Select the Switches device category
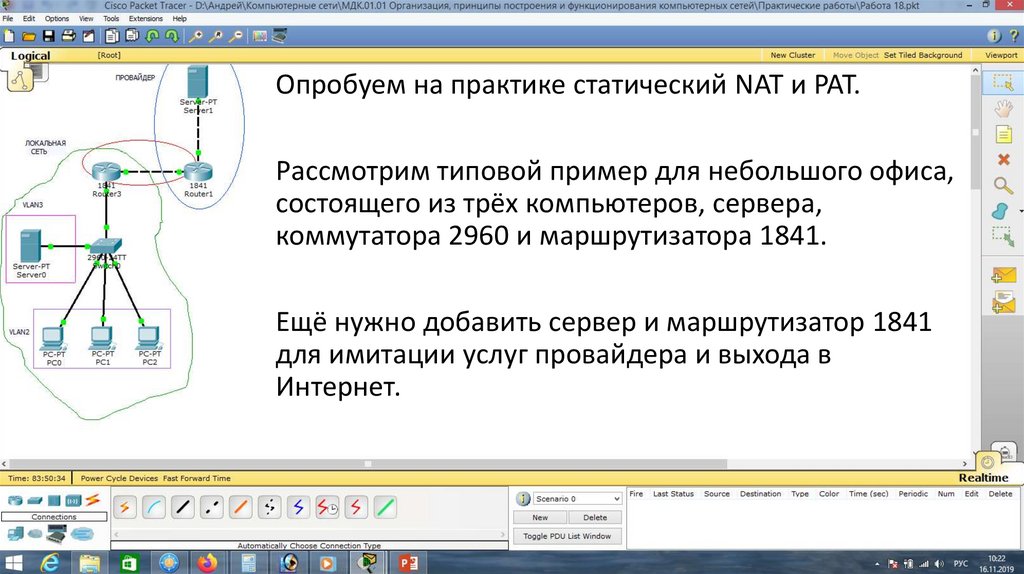This screenshot has height=574, width=1024. 35,500
